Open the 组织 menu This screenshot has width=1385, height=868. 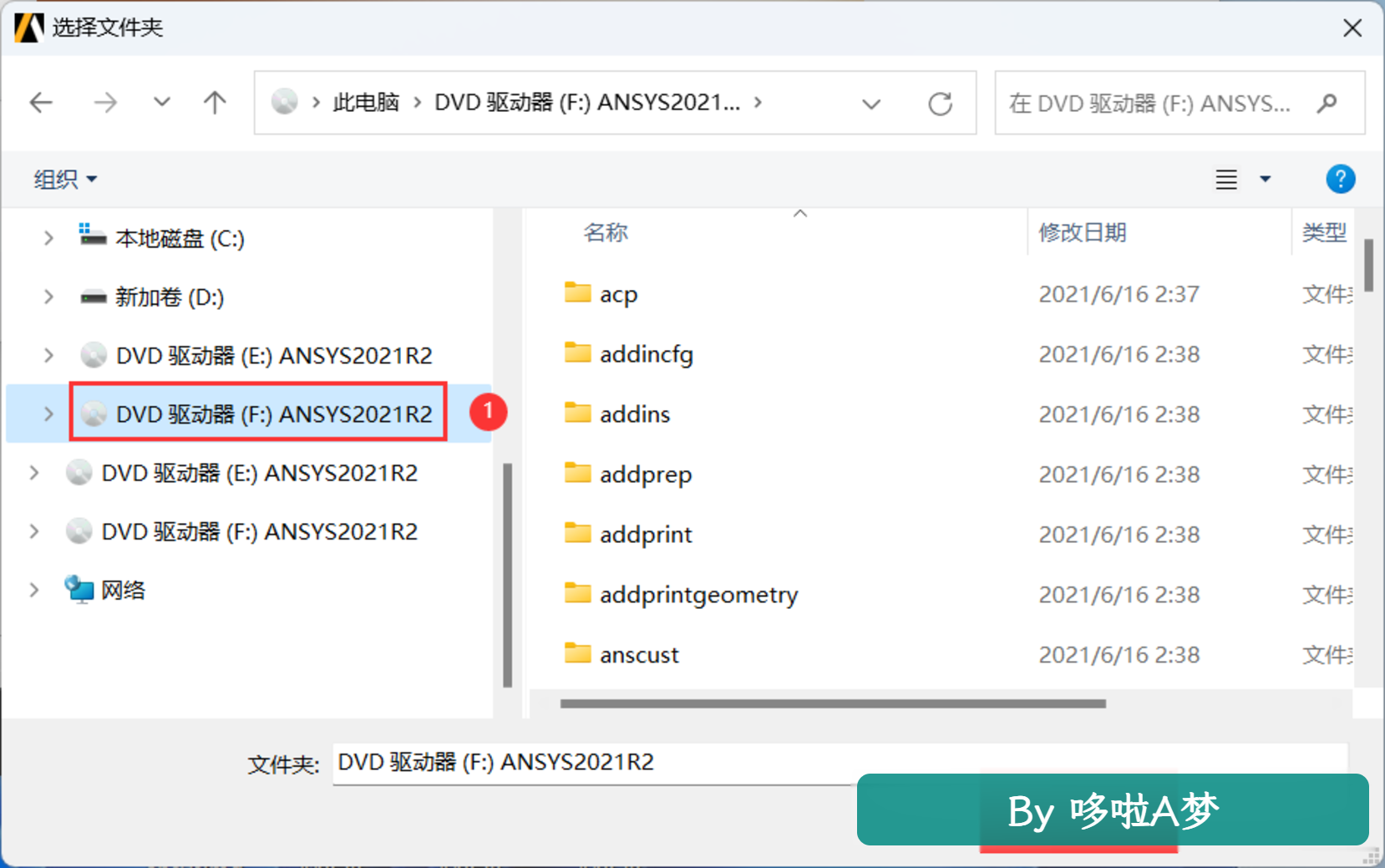point(65,179)
